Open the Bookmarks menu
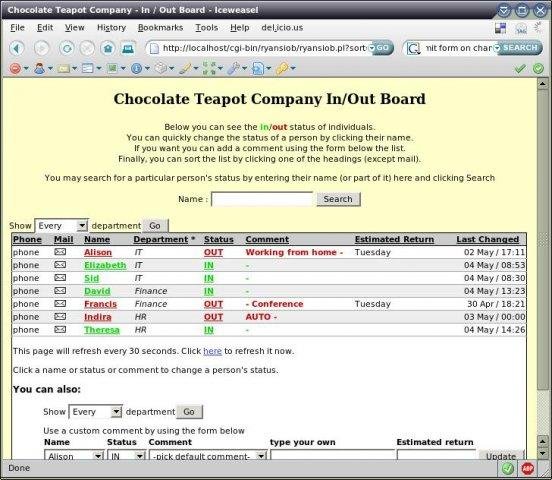 [x=160, y=27]
